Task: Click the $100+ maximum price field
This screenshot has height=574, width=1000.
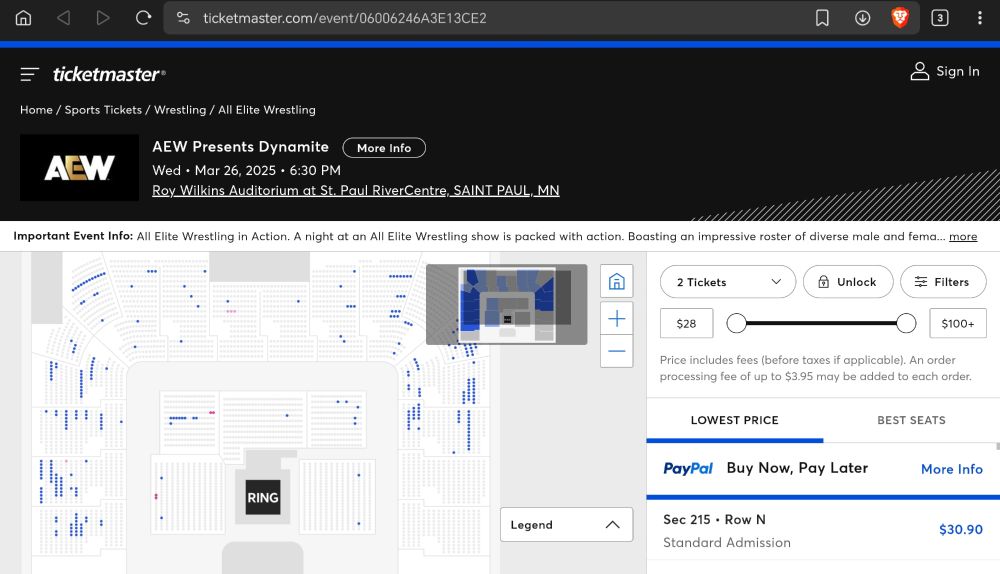Action: tap(957, 323)
